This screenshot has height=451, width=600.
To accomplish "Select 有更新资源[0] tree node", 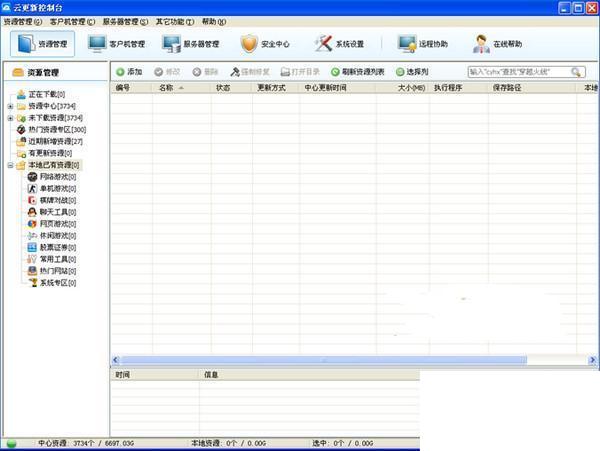I will [x=50, y=153].
